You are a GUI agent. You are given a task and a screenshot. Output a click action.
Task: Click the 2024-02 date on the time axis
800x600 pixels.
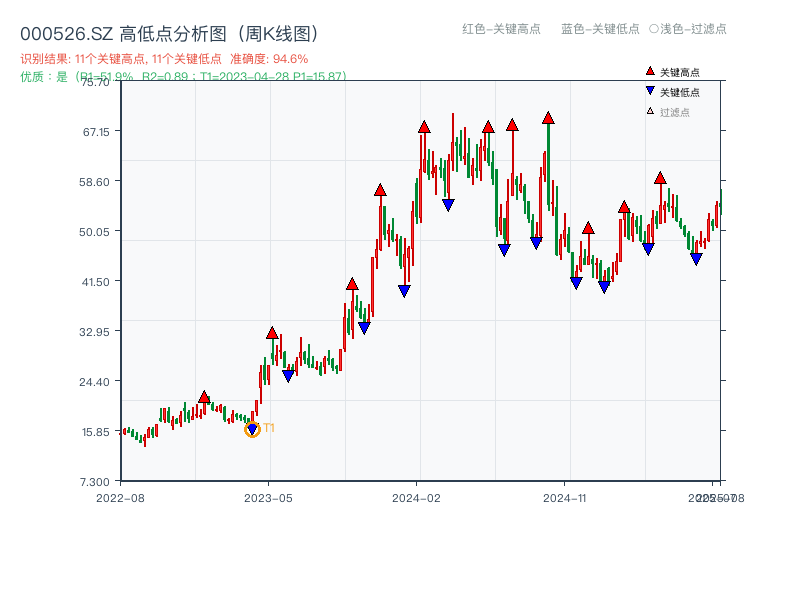click(416, 498)
